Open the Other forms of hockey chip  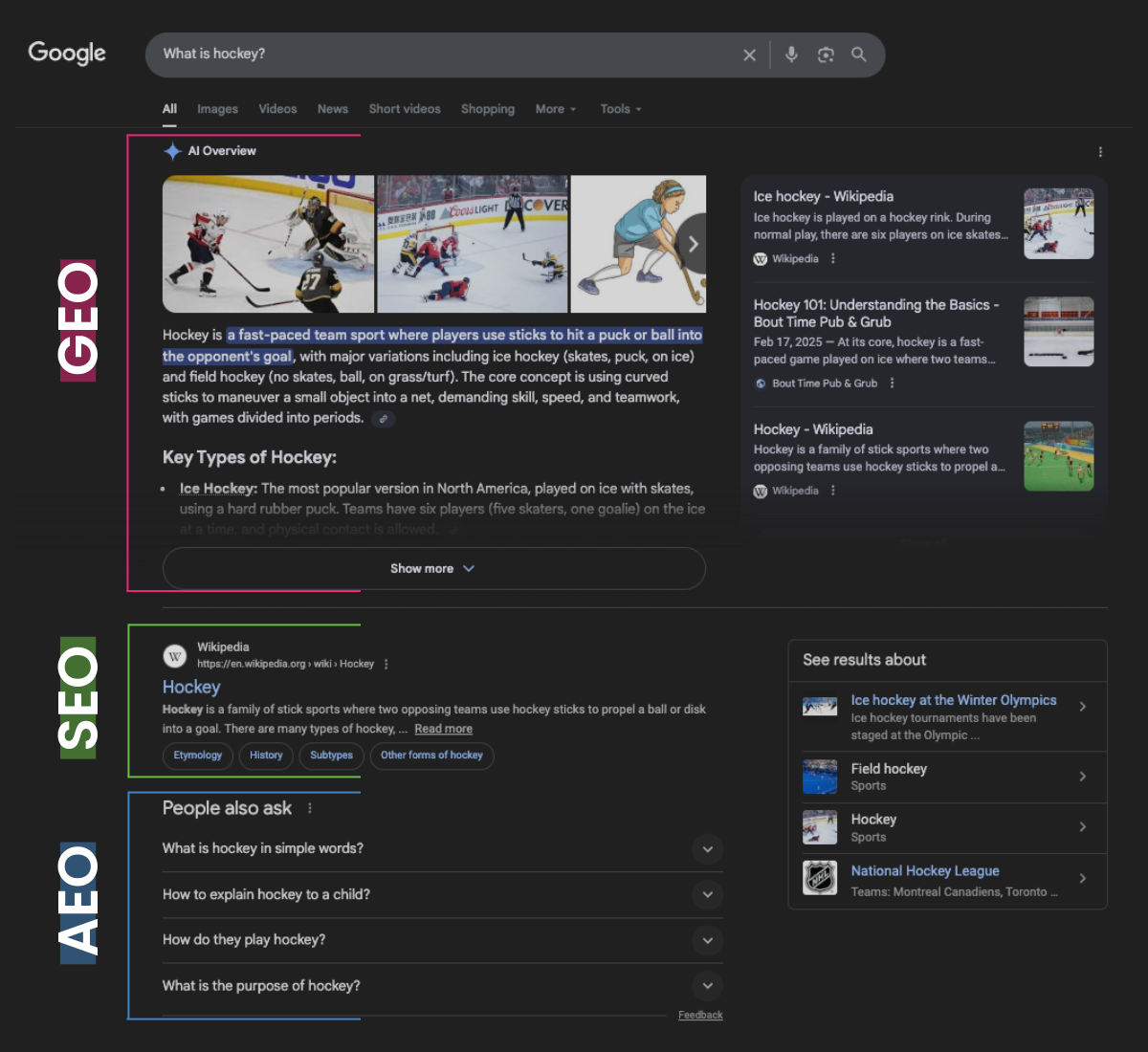(x=431, y=756)
